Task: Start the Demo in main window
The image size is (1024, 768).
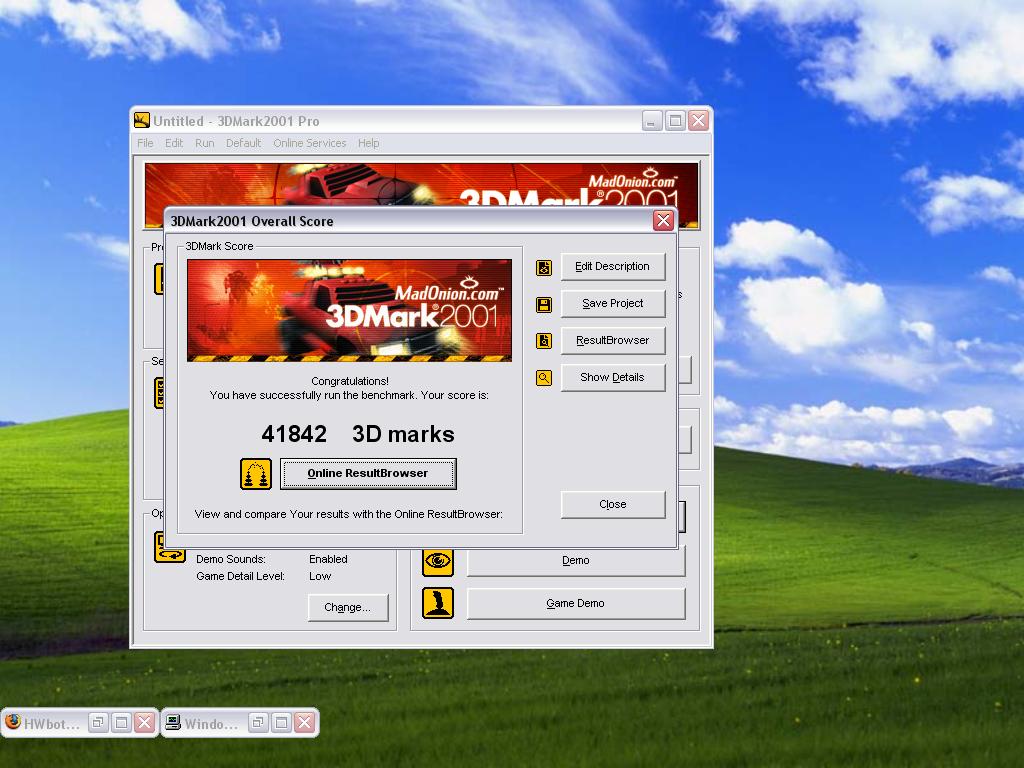Action: pos(575,560)
